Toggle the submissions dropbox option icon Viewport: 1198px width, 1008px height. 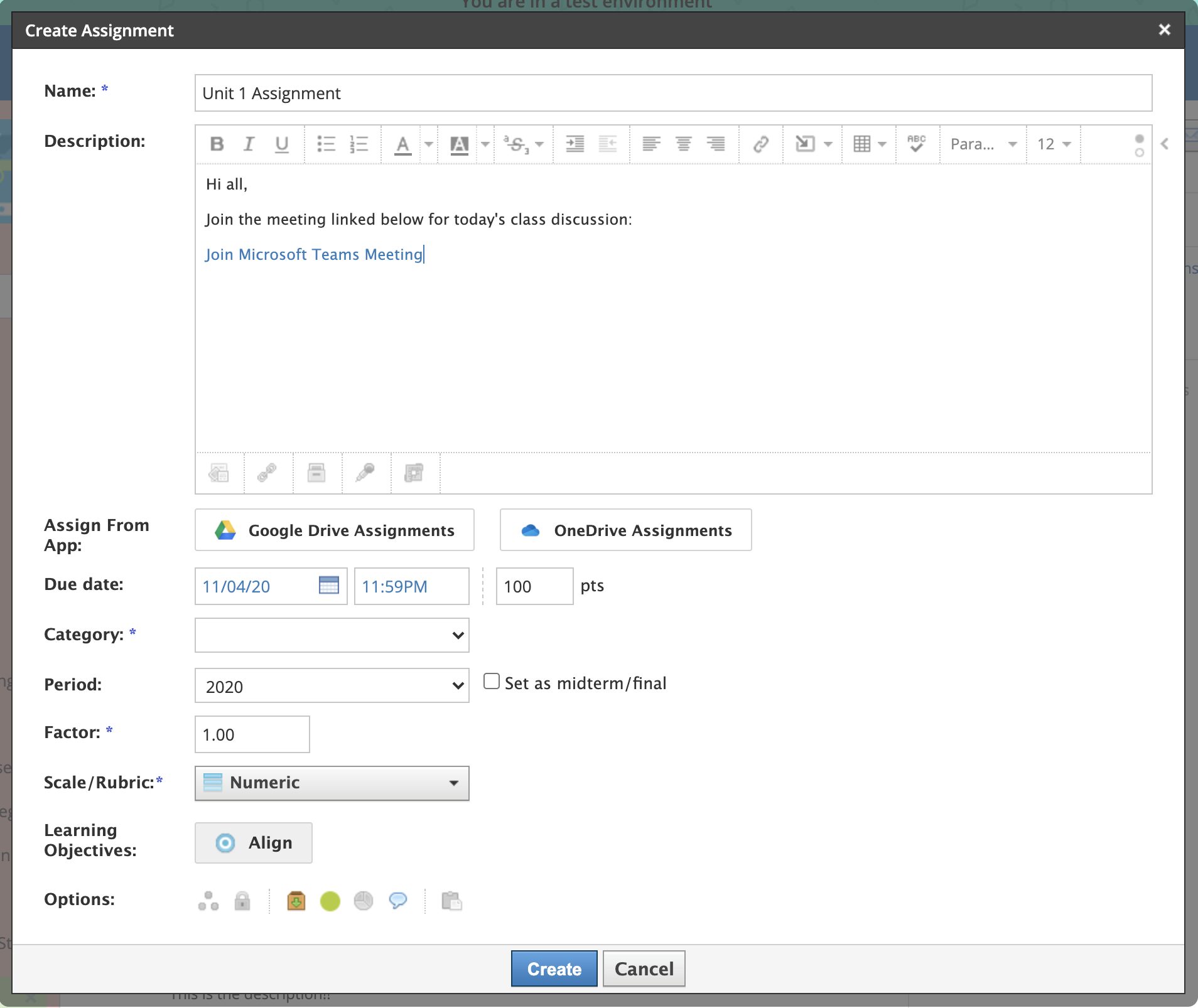[x=296, y=901]
